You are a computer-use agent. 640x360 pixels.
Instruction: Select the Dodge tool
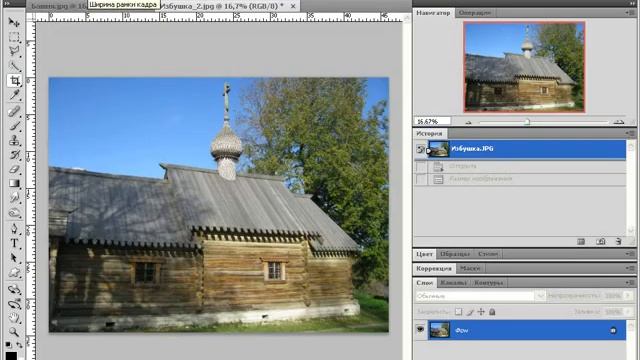tap(14, 213)
